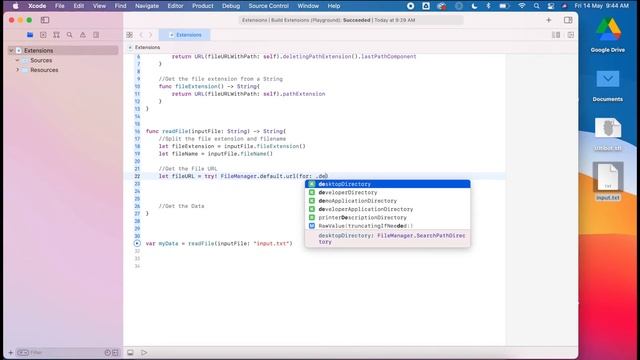Viewport: 640px width, 360px height.
Task: Toggle the debug area icon
Action: 130,353
